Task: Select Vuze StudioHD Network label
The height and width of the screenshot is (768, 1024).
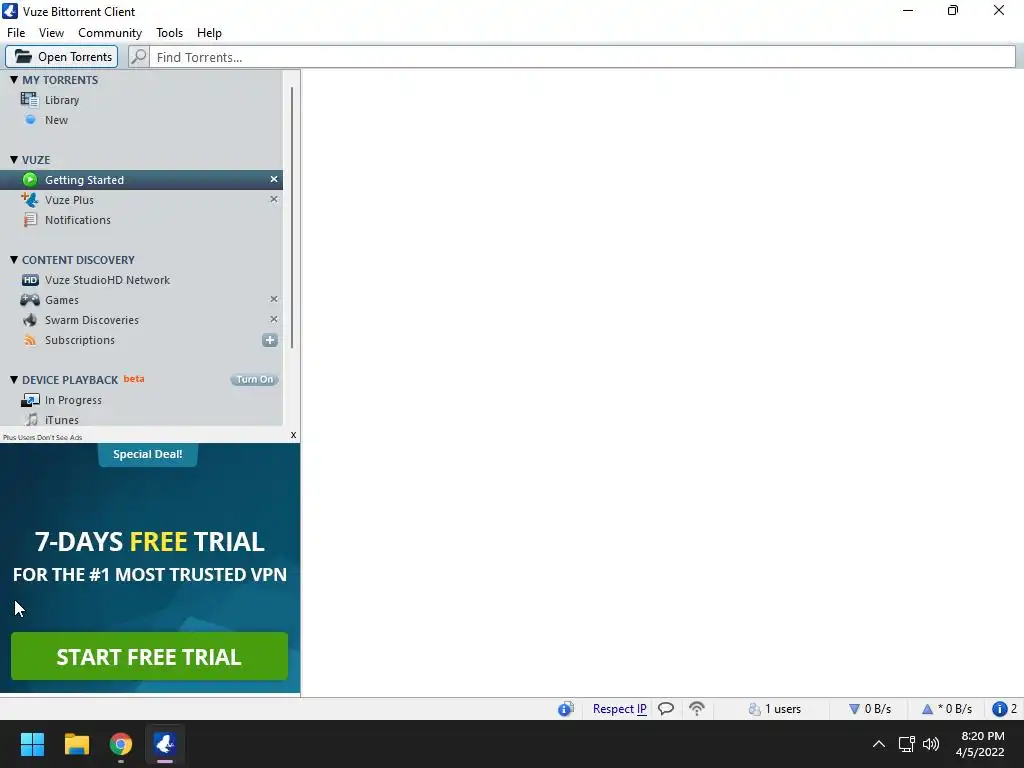Action: coord(107,280)
